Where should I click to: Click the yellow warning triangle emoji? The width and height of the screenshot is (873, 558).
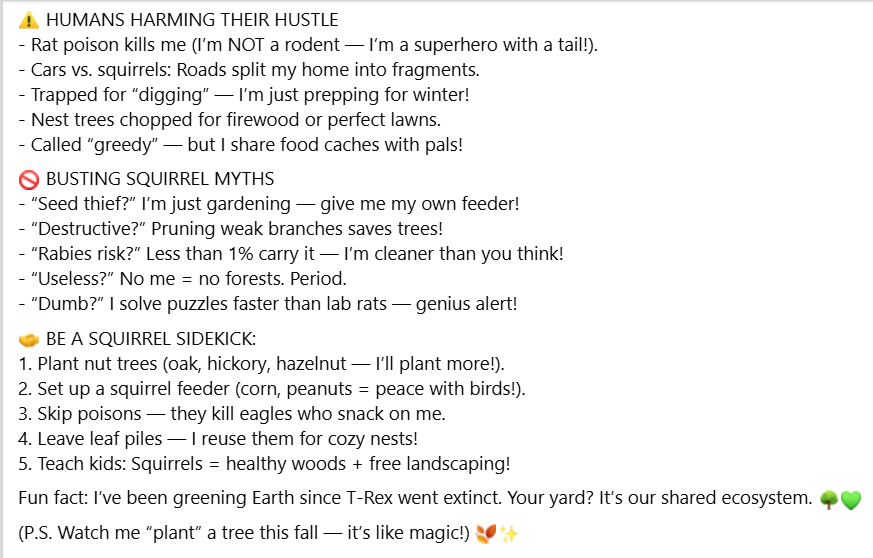point(28,21)
